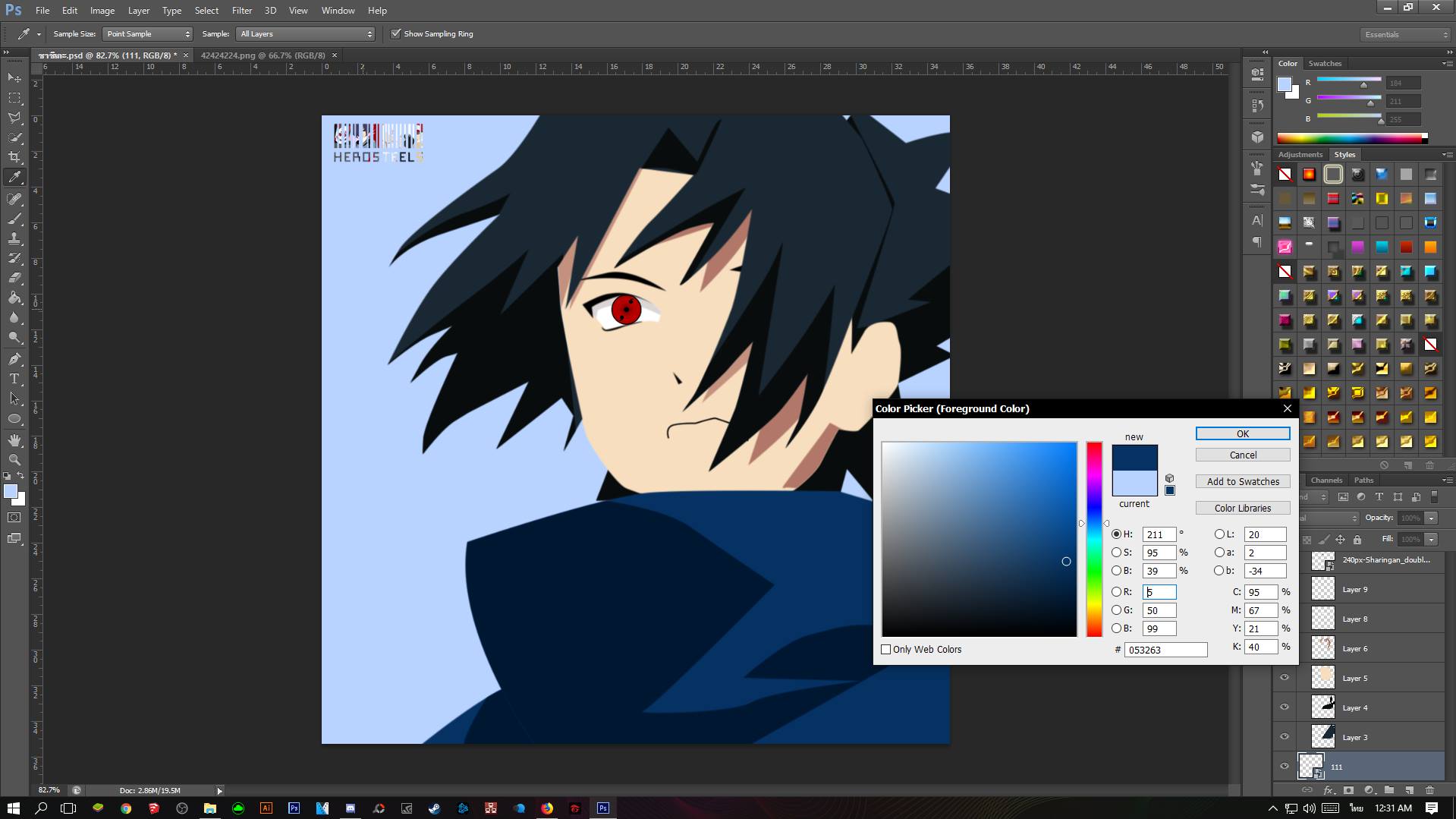Select the Paint Bucket tool
1456x819 pixels.
coord(14,298)
